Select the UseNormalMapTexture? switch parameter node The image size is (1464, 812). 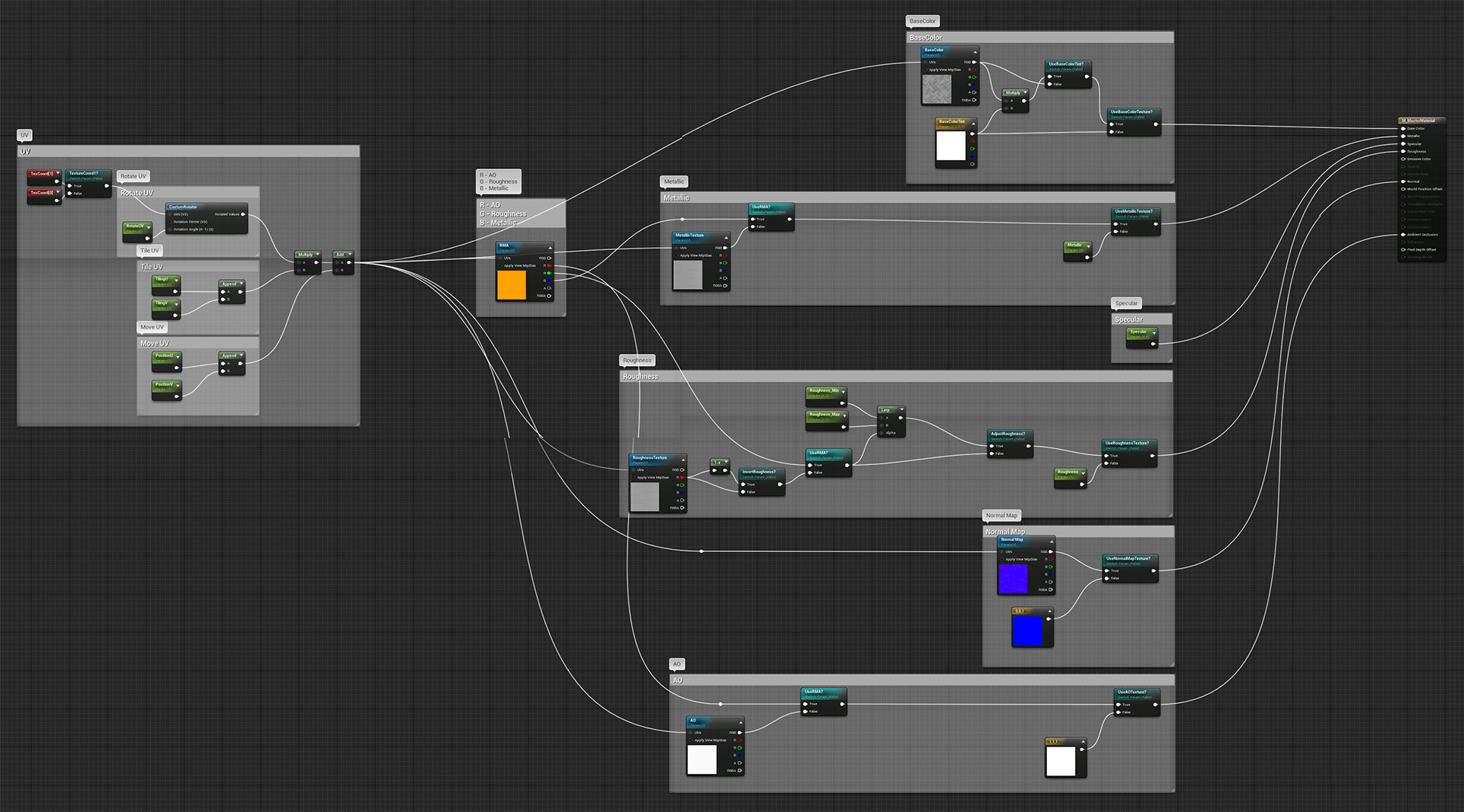tap(1128, 558)
